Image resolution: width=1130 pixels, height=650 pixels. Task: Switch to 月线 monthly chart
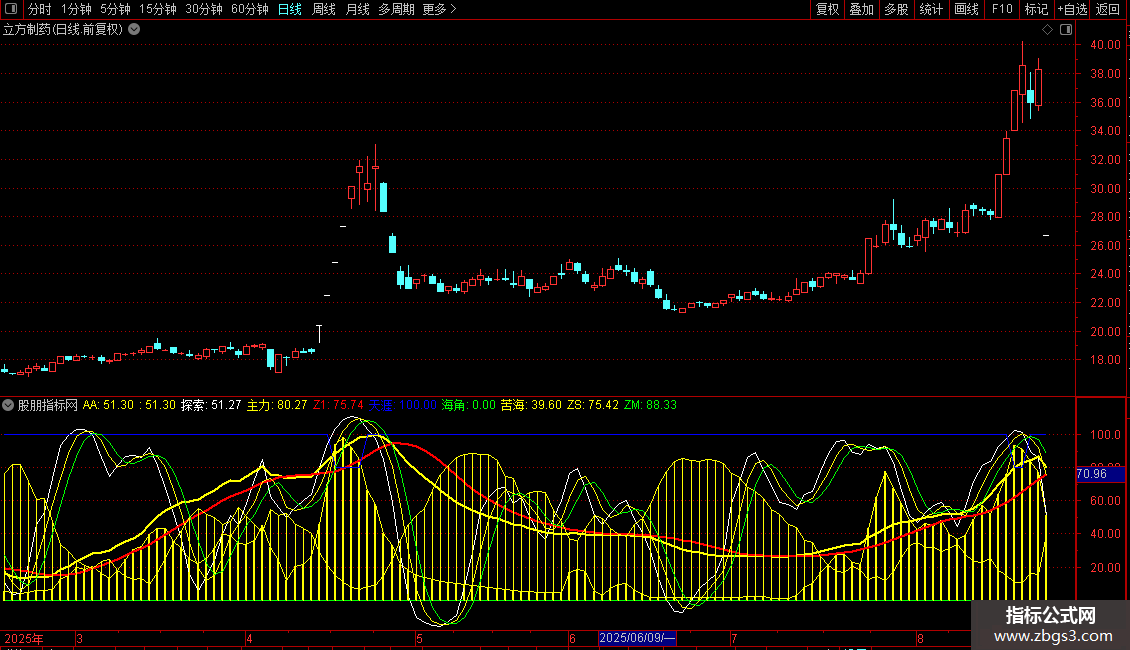pos(357,9)
